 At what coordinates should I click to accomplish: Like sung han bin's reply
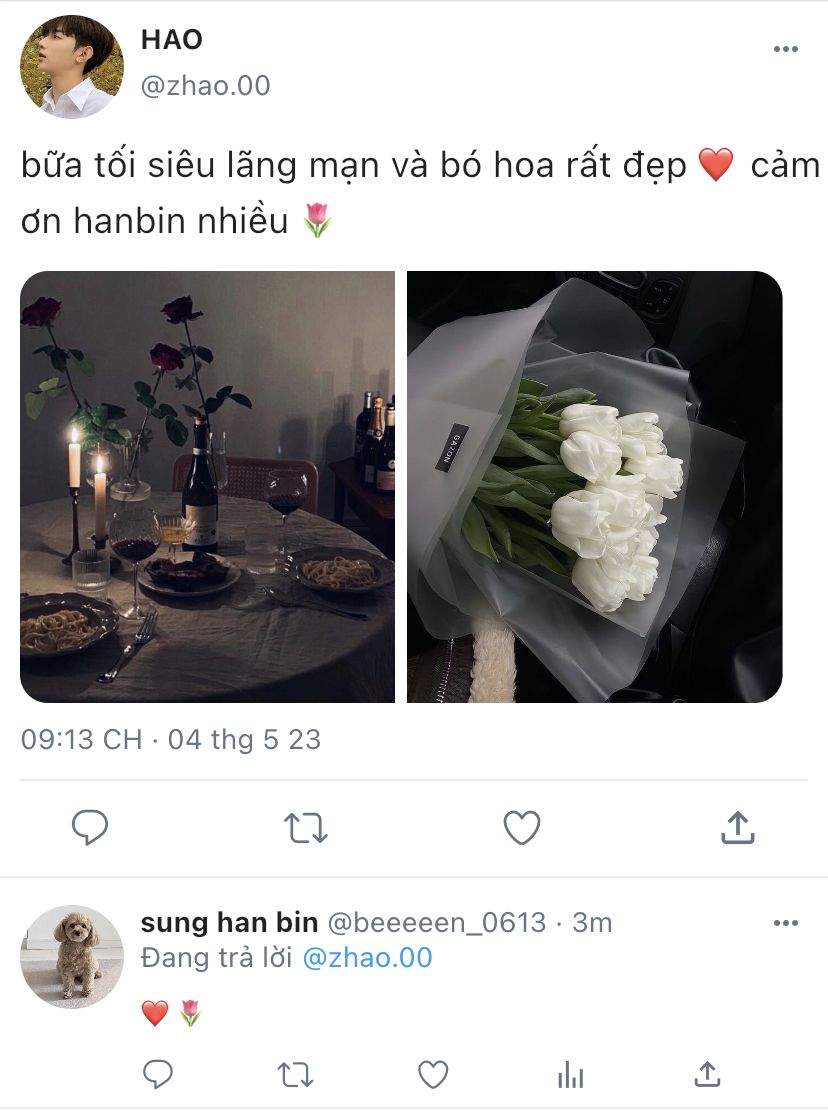click(x=432, y=1075)
